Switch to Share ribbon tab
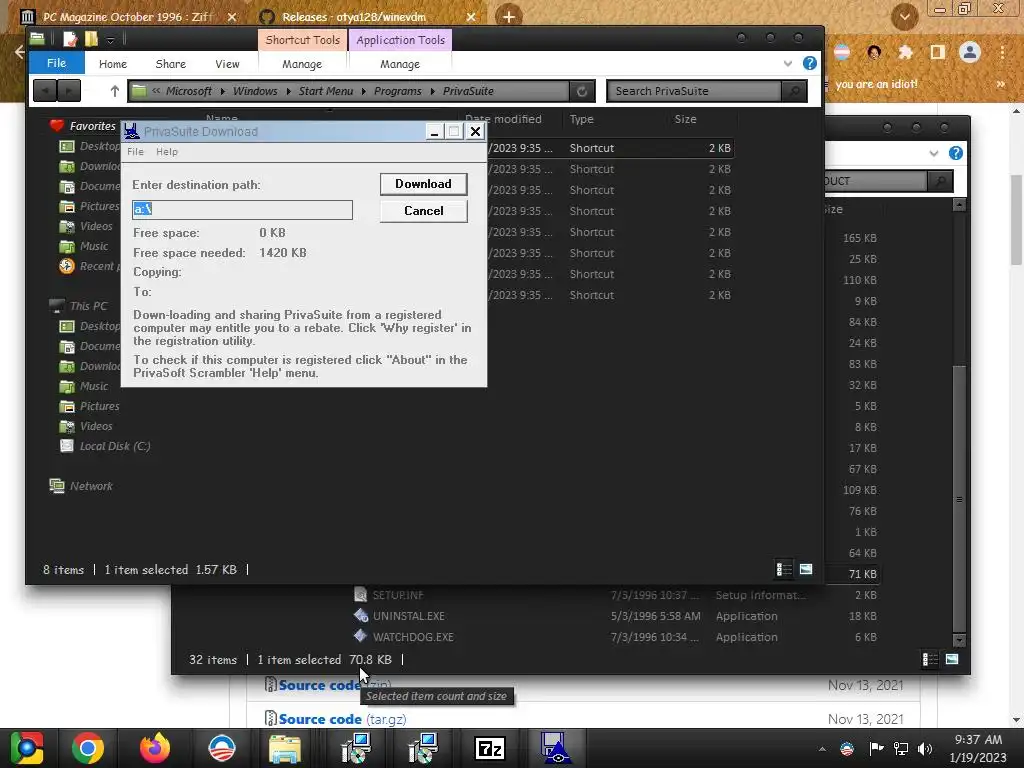Image resolution: width=1024 pixels, height=768 pixels. [170, 63]
